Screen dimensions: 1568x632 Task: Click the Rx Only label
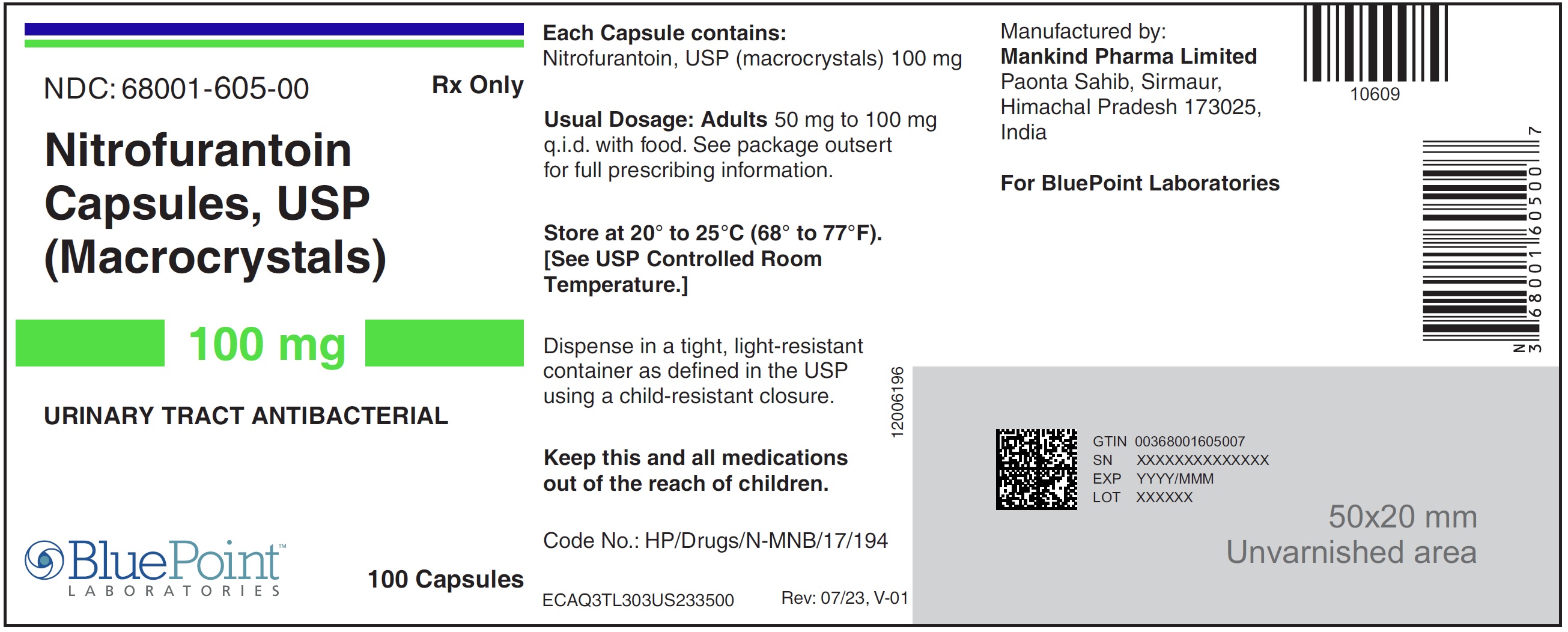[x=477, y=85]
